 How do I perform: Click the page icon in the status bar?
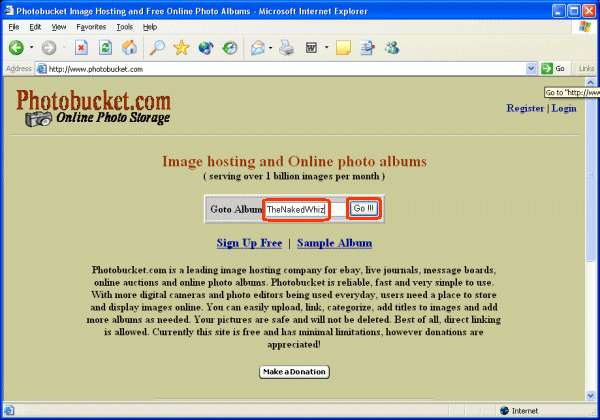click(9, 410)
